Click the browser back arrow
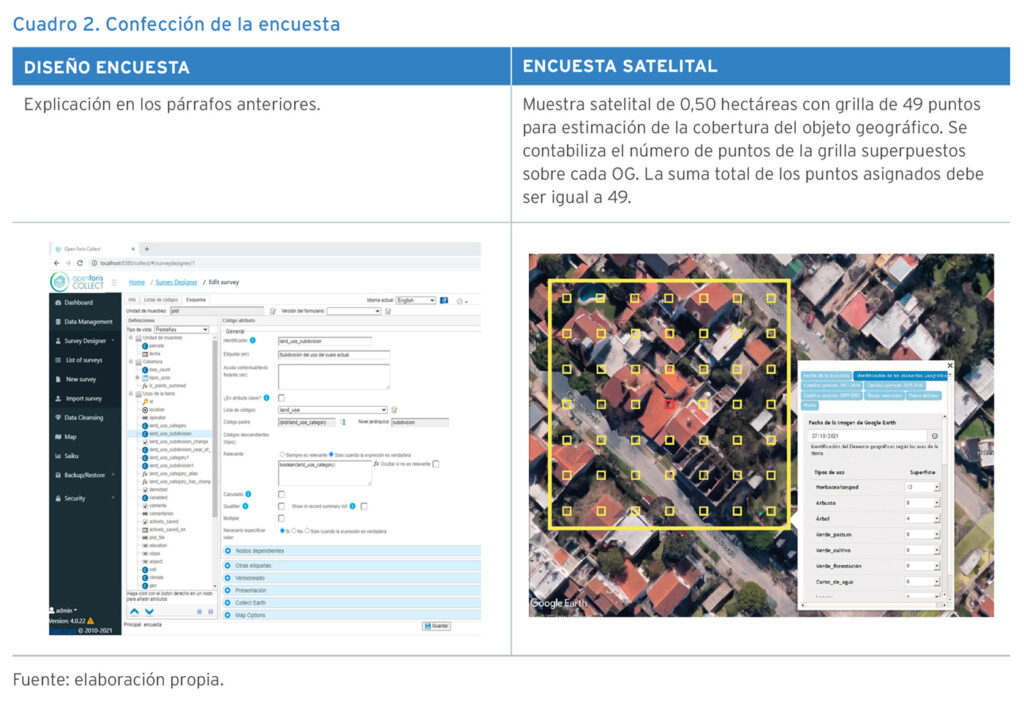1024x704 pixels. pyautogui.click(x=57, y=263)
